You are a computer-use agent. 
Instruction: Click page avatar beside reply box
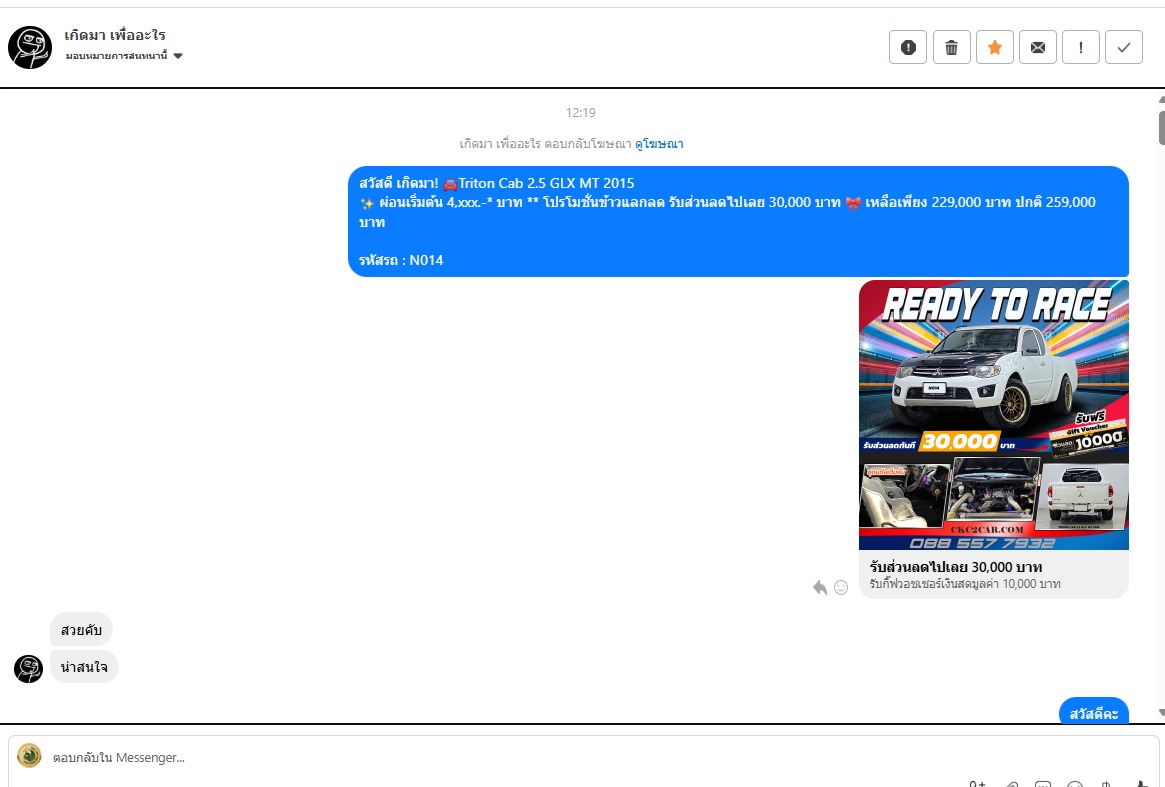[x=29, y=756]
